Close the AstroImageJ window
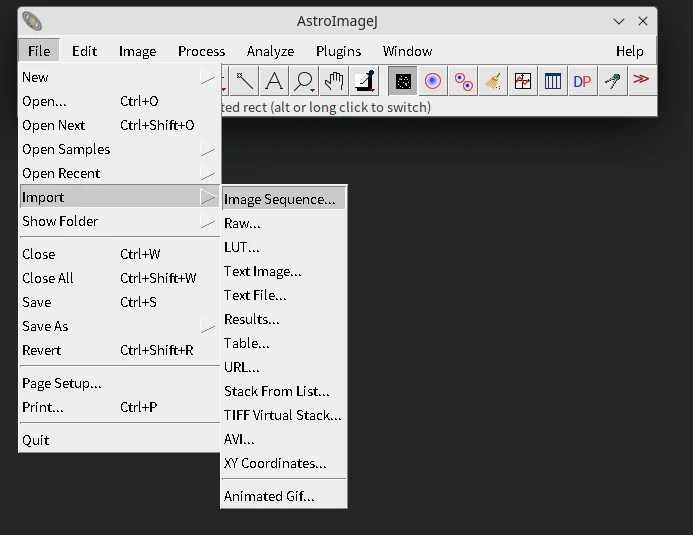 pos(643,21)
